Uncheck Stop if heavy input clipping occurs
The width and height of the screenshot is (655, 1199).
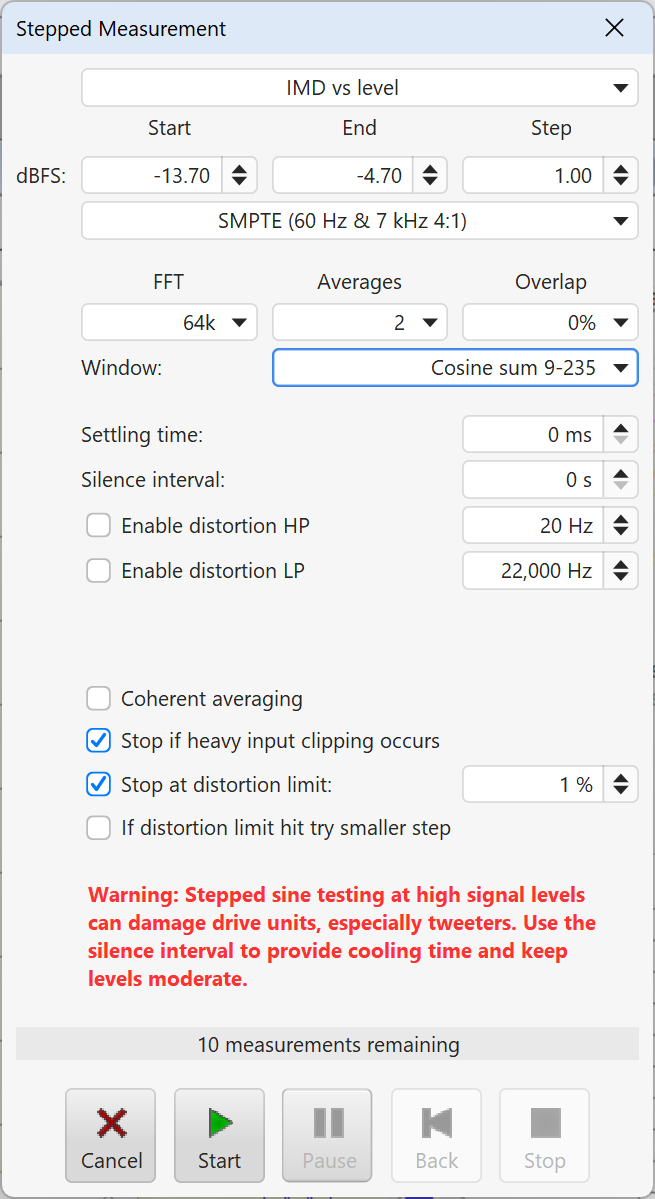point(99,741)
